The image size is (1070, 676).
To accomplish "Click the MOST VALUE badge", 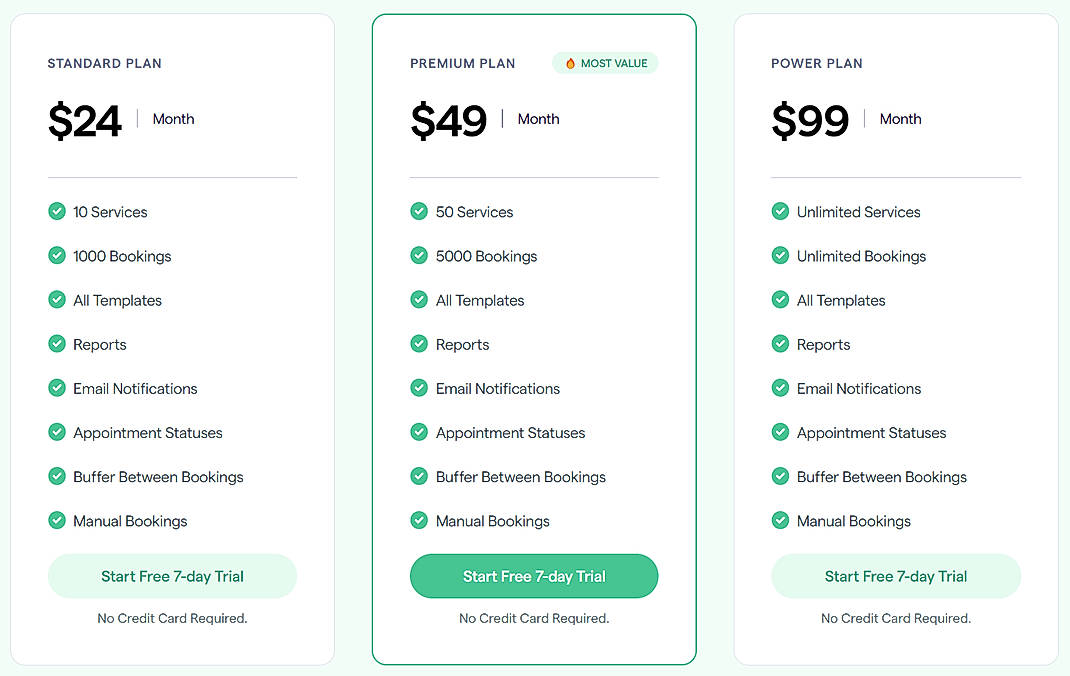I will pyautogui.click(x=604, y=62).
